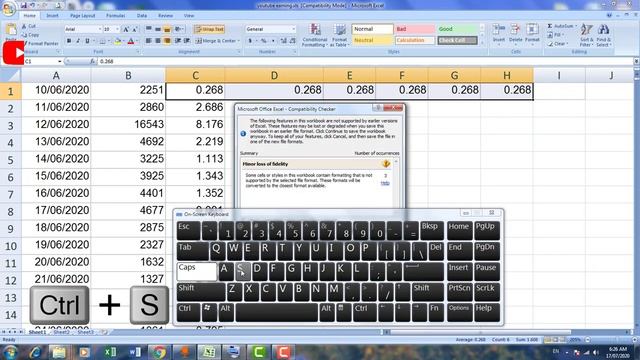The image size is (640, 360).
Task: Open the round Office button menu
Action: pos(8,9)
